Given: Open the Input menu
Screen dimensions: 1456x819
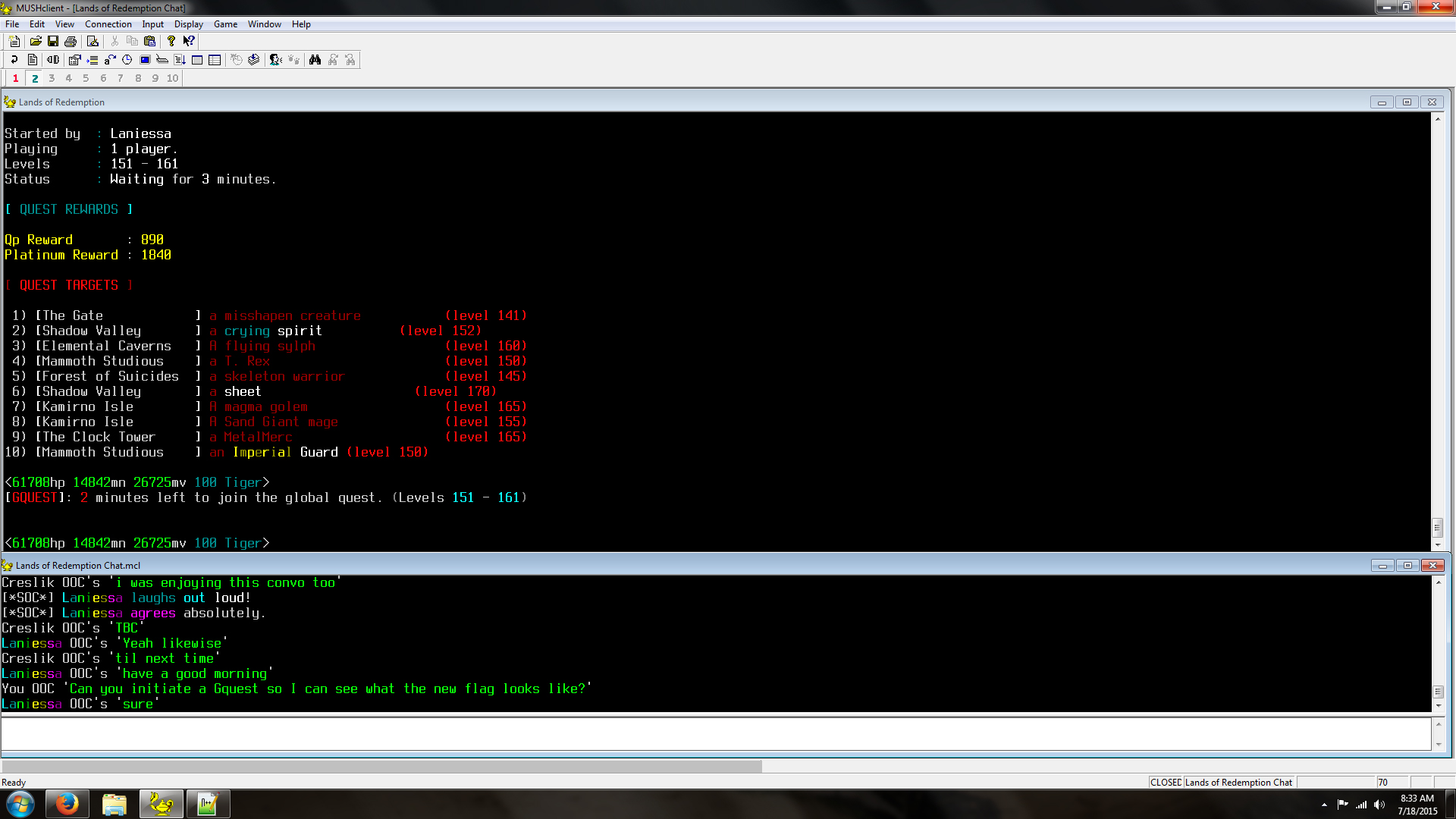Looking at the screenshot, I should [x=153, y=24].
